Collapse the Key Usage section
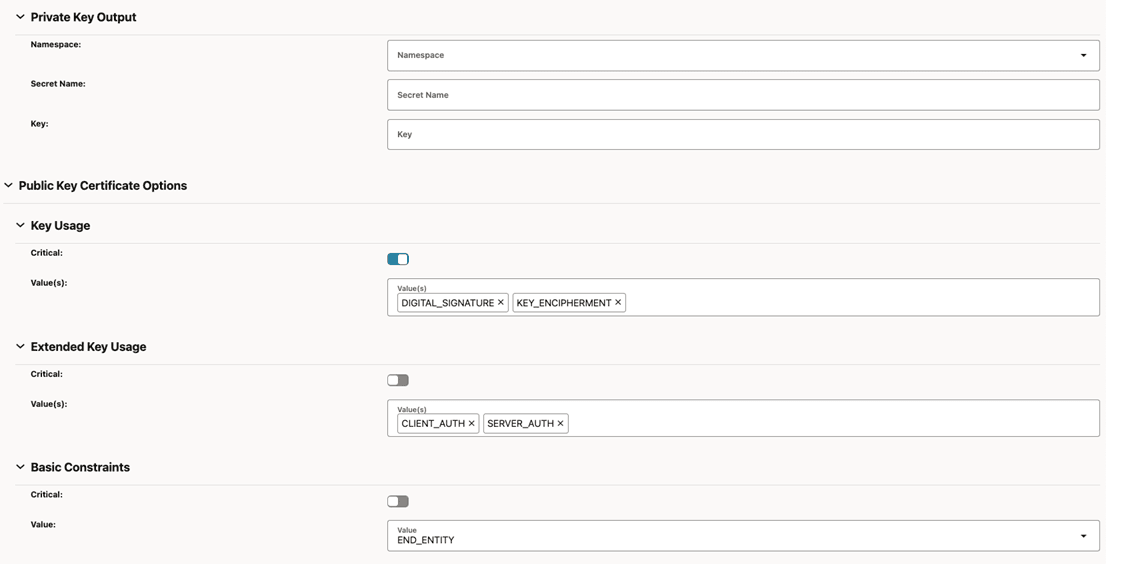 point(20,225)
